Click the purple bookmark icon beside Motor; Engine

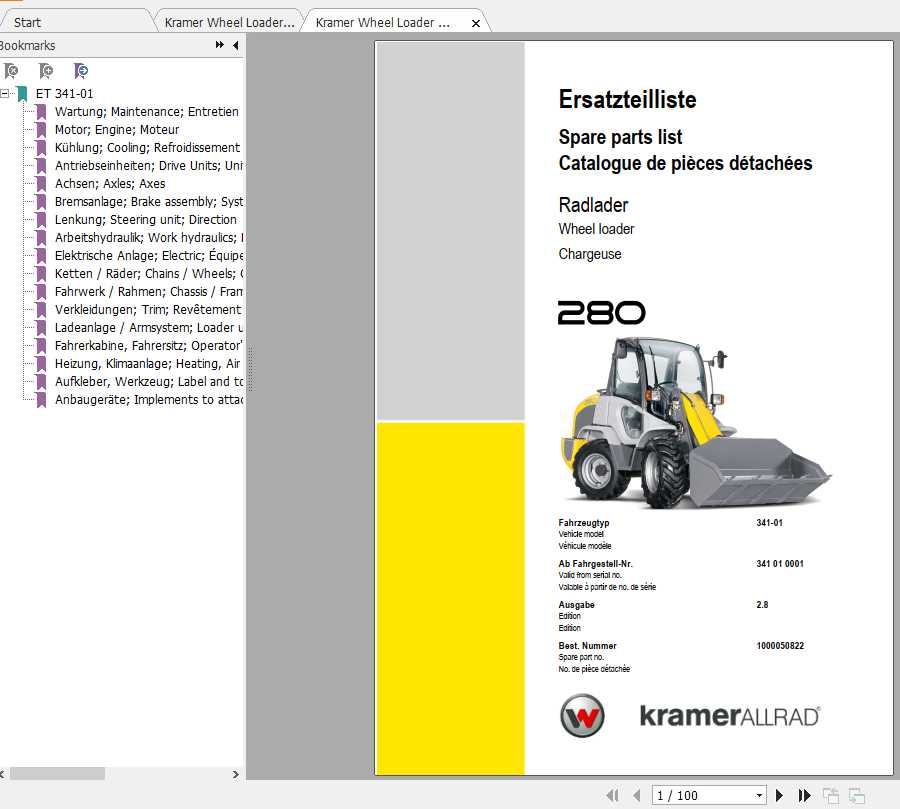[41, 130]
